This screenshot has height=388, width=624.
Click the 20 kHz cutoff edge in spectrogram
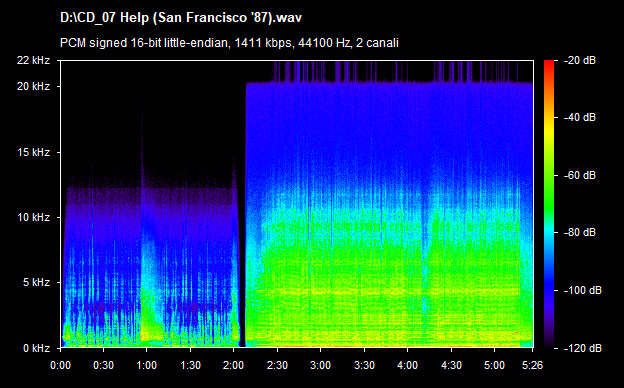pyautogui.click(x=389, y=83)
